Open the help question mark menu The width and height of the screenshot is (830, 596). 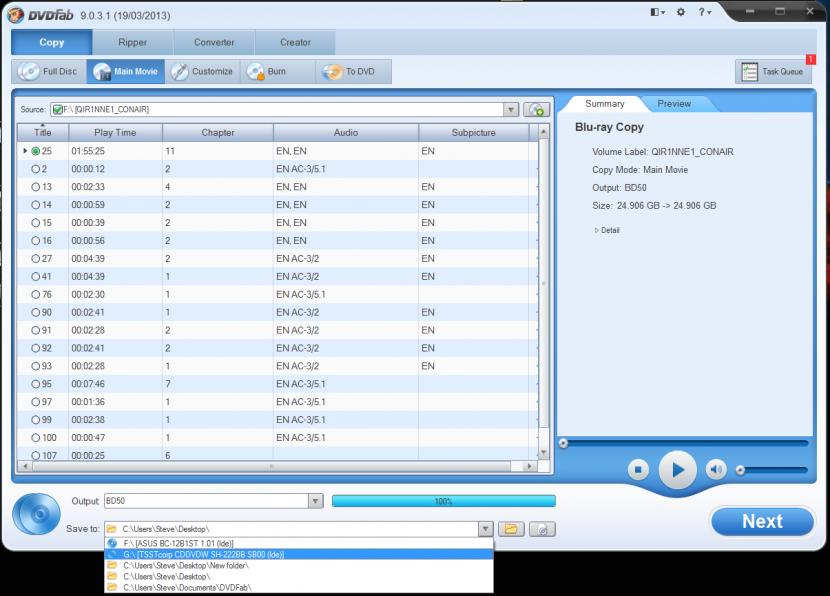pyautogui.click(x=704, y=12)
